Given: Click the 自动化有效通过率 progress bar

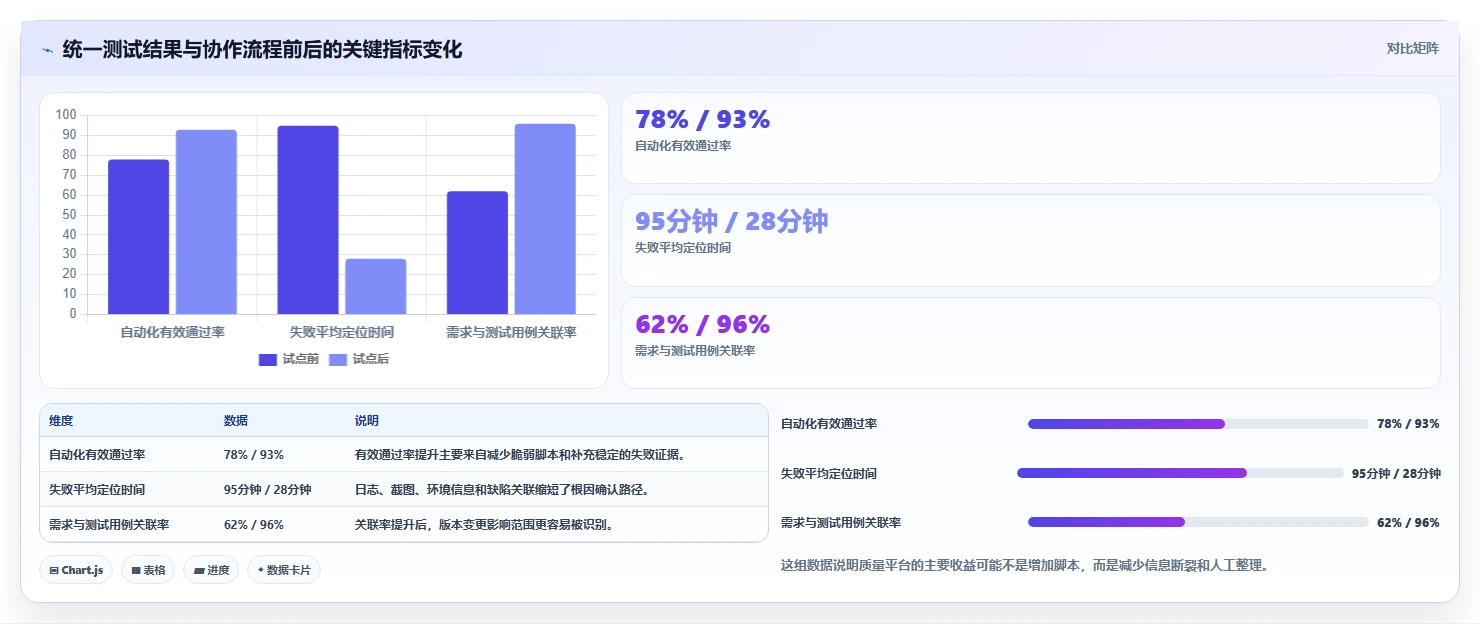Looking at the screenshot, I should coord(1198,424).
